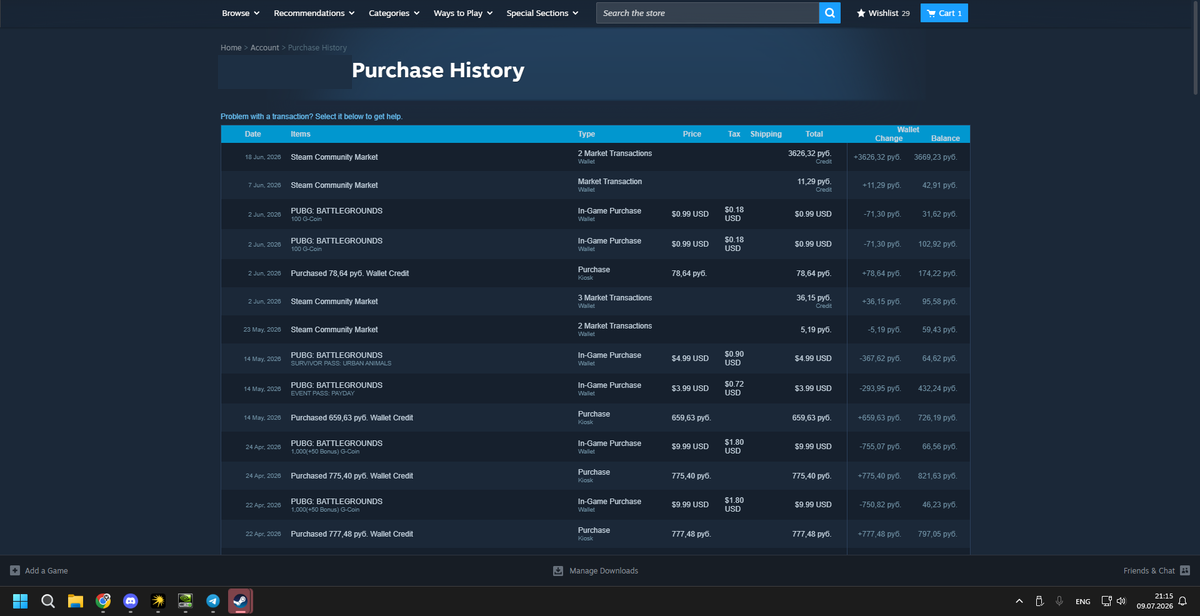Select the 18 Jun Steam Community Market transaction
Viewport: 1200px width, 616px height.
(x=595, y=157)
